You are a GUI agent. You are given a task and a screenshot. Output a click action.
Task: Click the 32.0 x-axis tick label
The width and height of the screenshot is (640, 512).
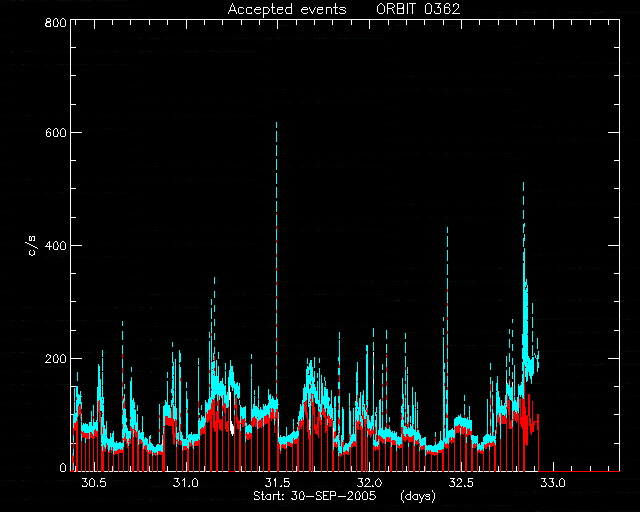pyautogui.click(x=369, y=483)
